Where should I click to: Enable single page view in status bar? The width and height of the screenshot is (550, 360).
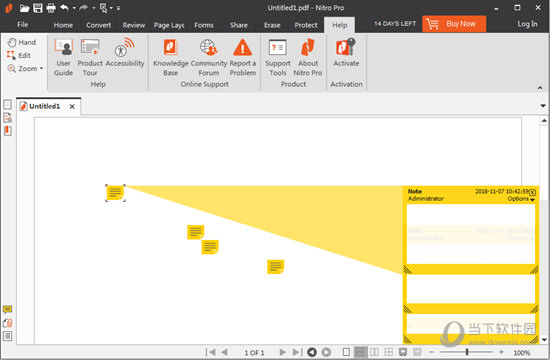click(346, 352)
